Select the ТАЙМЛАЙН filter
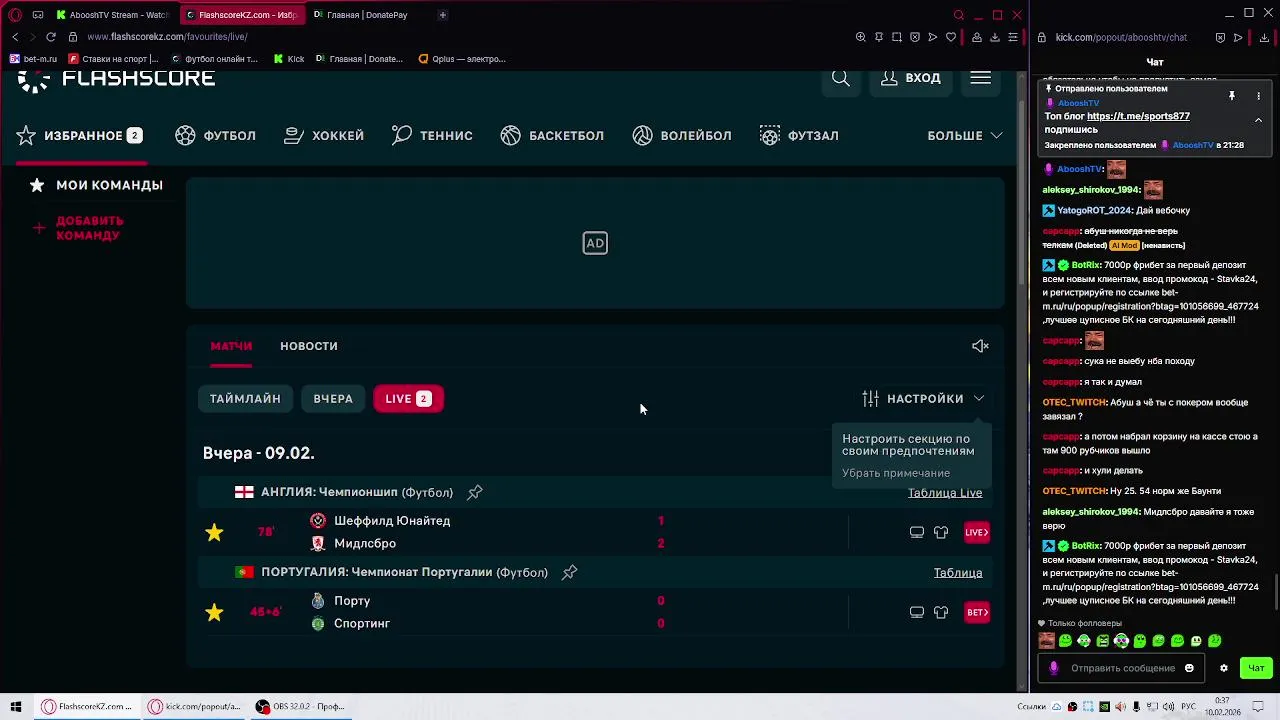 (x=245, y=398)
